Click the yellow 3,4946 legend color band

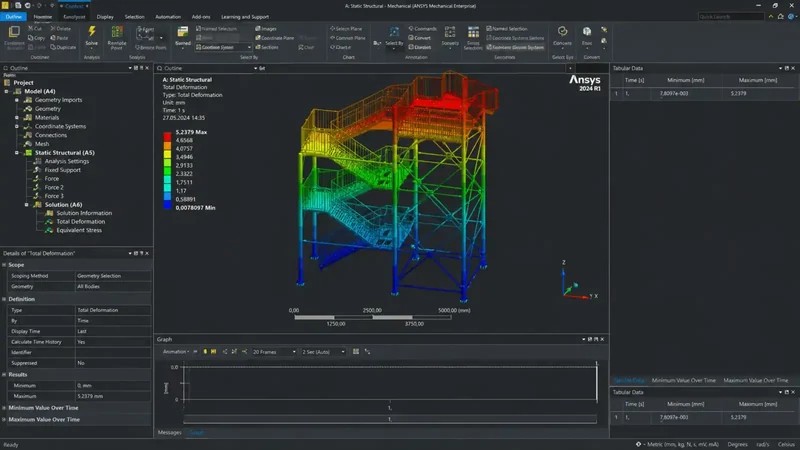pos(167,154)
